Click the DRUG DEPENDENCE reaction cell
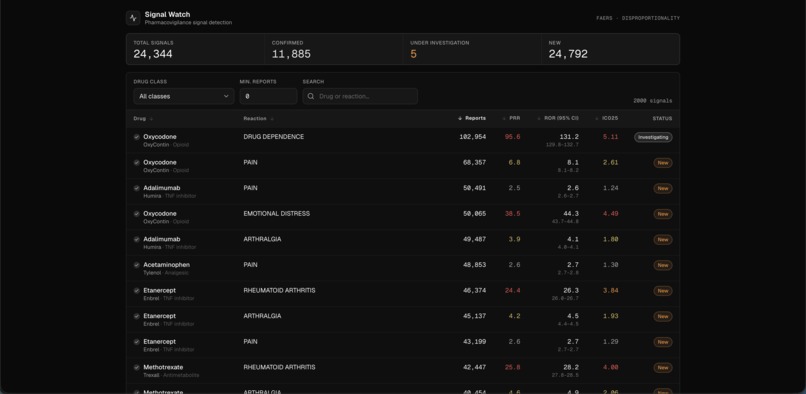 pyautogui.click(x=273, y=137)
